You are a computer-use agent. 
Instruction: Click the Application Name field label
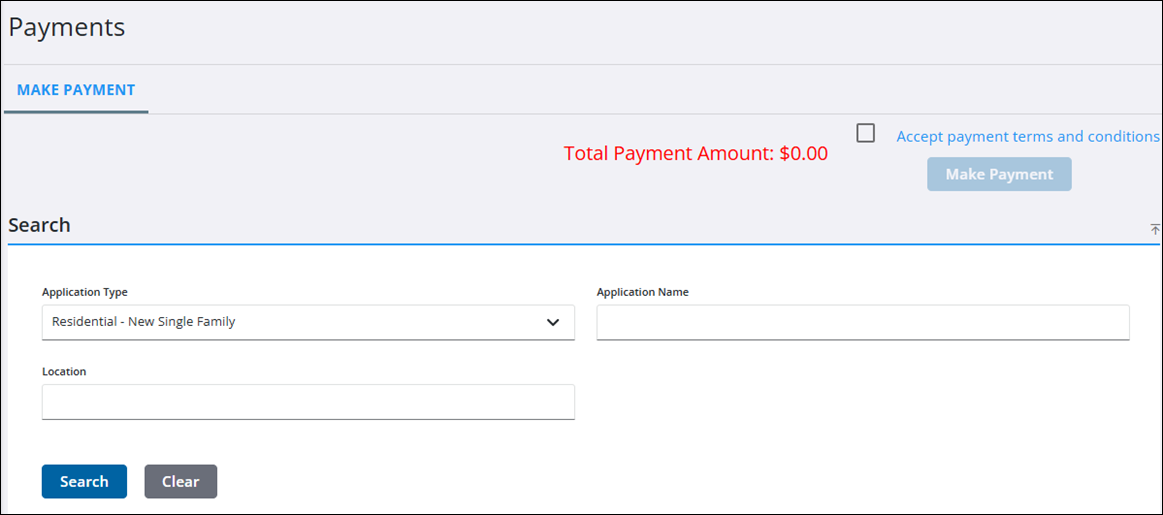point(642,292)
